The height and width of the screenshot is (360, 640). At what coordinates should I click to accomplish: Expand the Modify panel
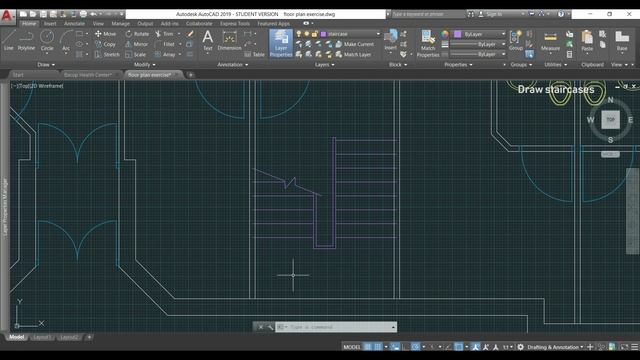144,64
